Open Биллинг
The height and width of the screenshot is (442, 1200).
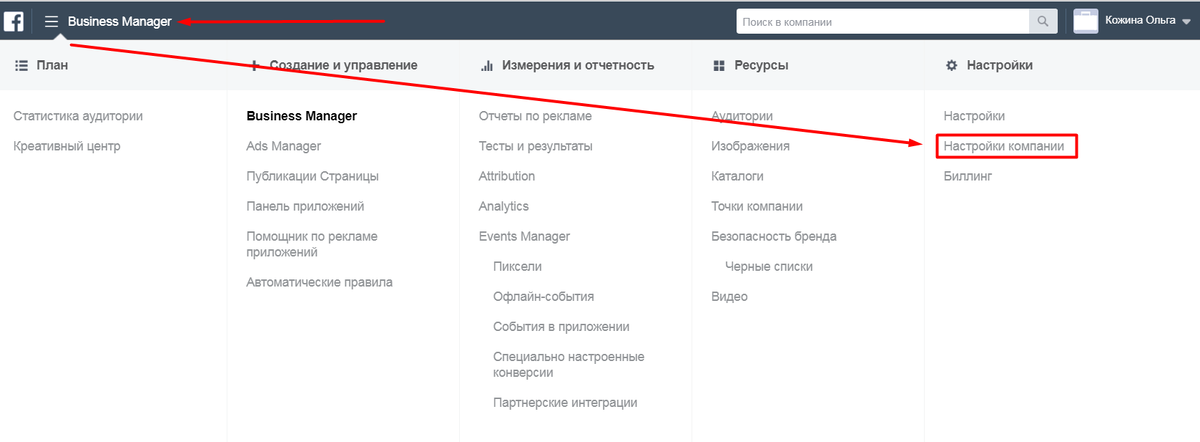(968, 176)
